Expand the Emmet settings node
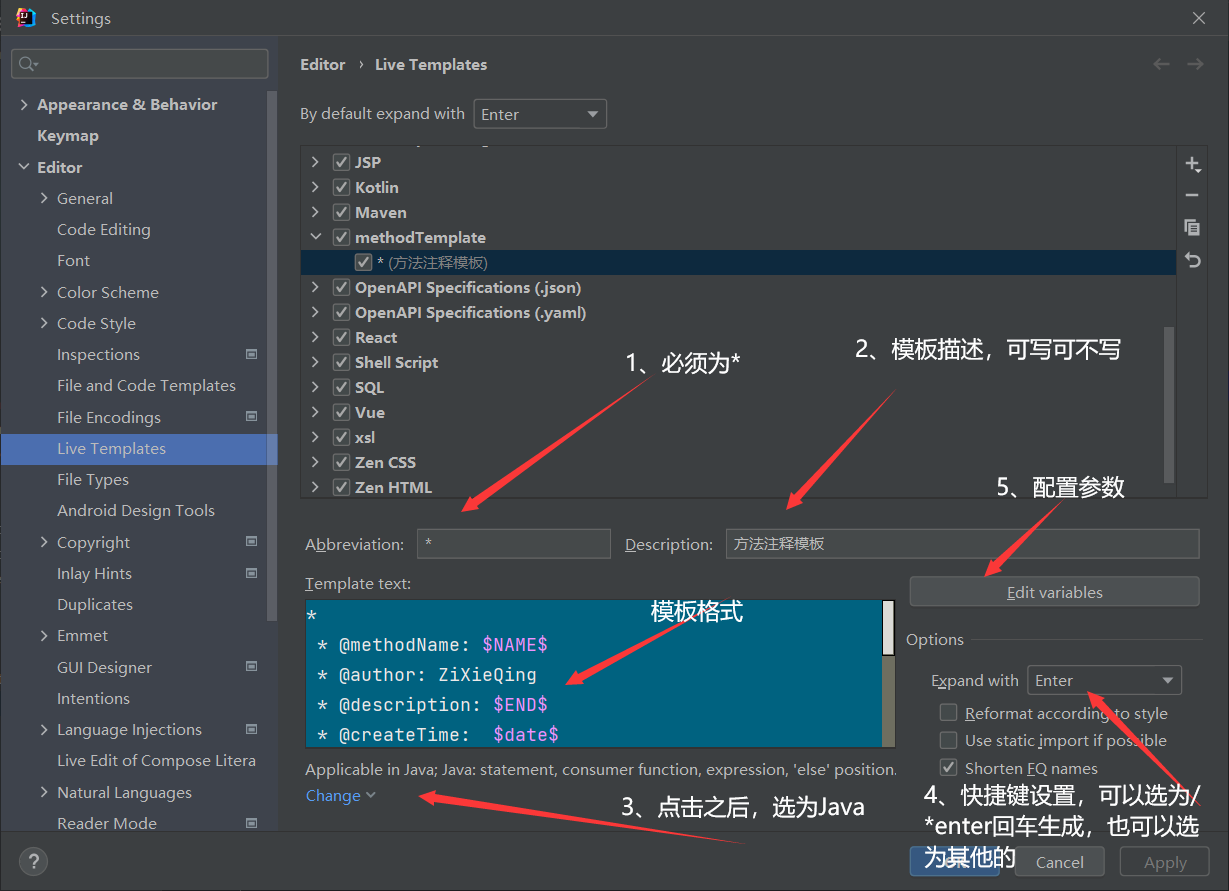Viewport: 1229px width, 891px height. [44, 635]
